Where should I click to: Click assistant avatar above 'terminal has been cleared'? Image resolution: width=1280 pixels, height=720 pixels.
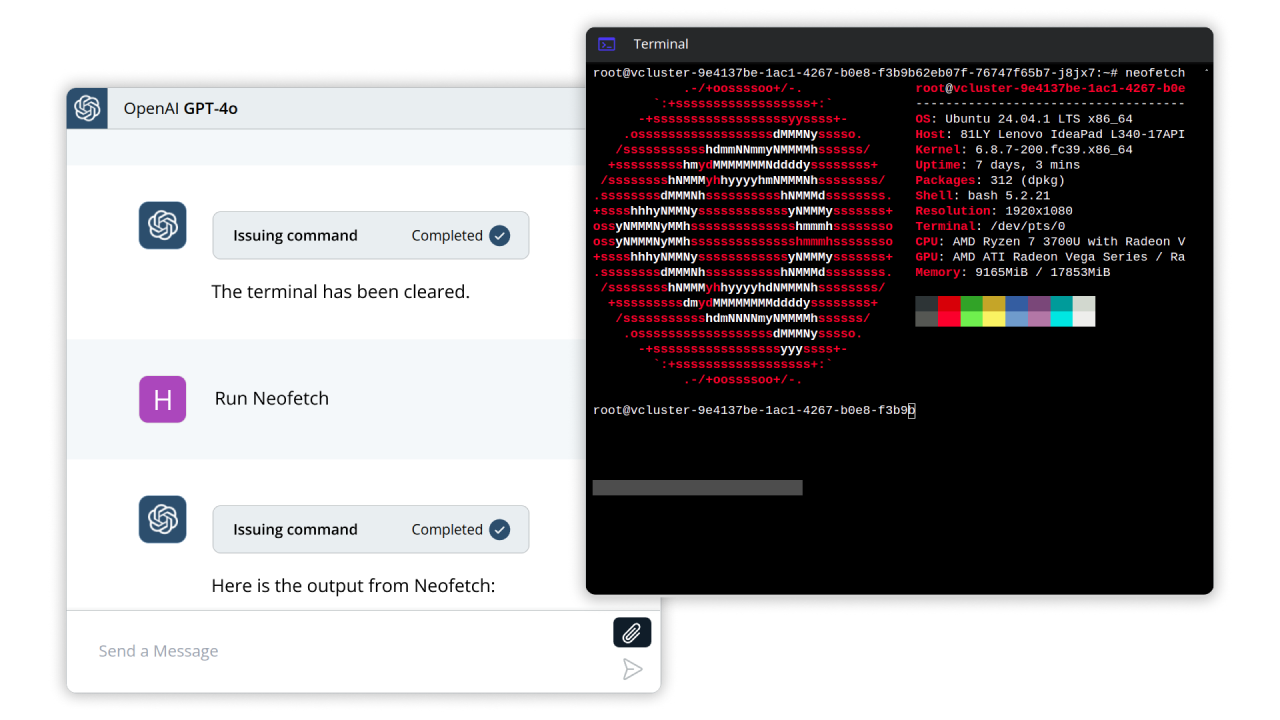tap(162, 226)
